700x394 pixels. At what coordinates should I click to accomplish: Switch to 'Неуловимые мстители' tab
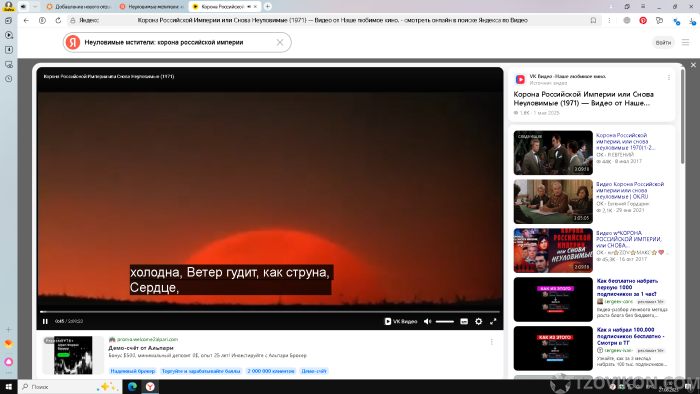(x=151, y=7)
